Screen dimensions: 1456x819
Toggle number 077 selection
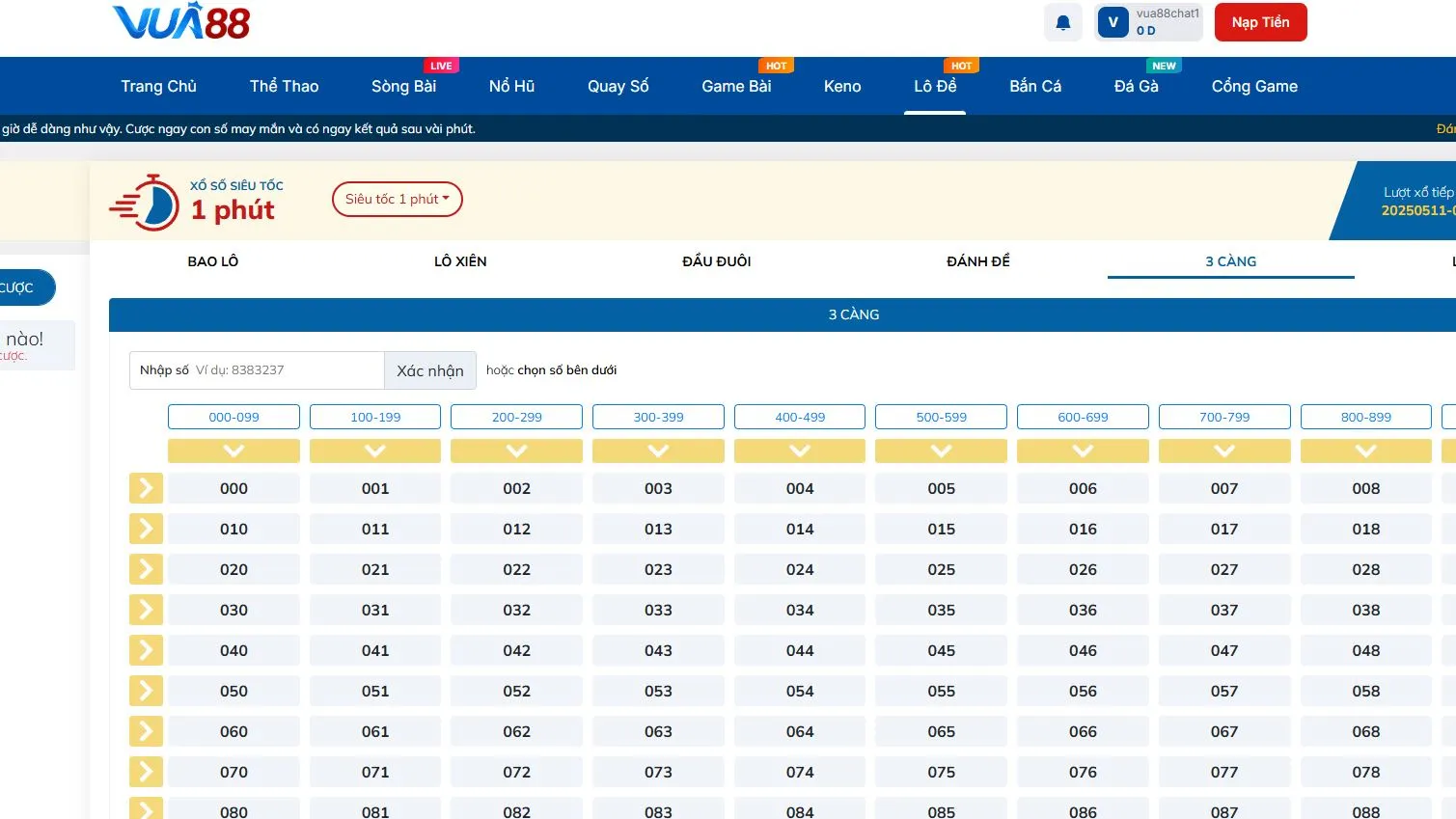1223,773
